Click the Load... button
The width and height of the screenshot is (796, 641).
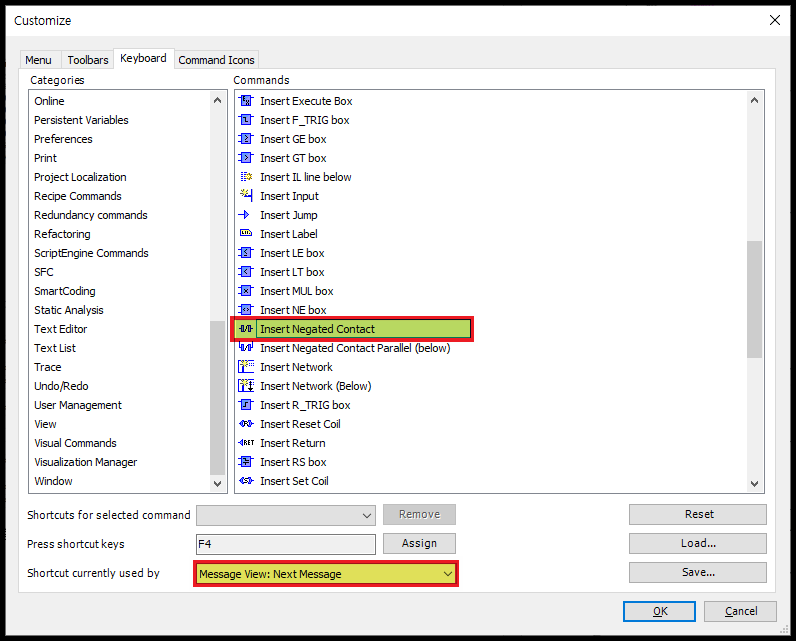pos(698,543)
